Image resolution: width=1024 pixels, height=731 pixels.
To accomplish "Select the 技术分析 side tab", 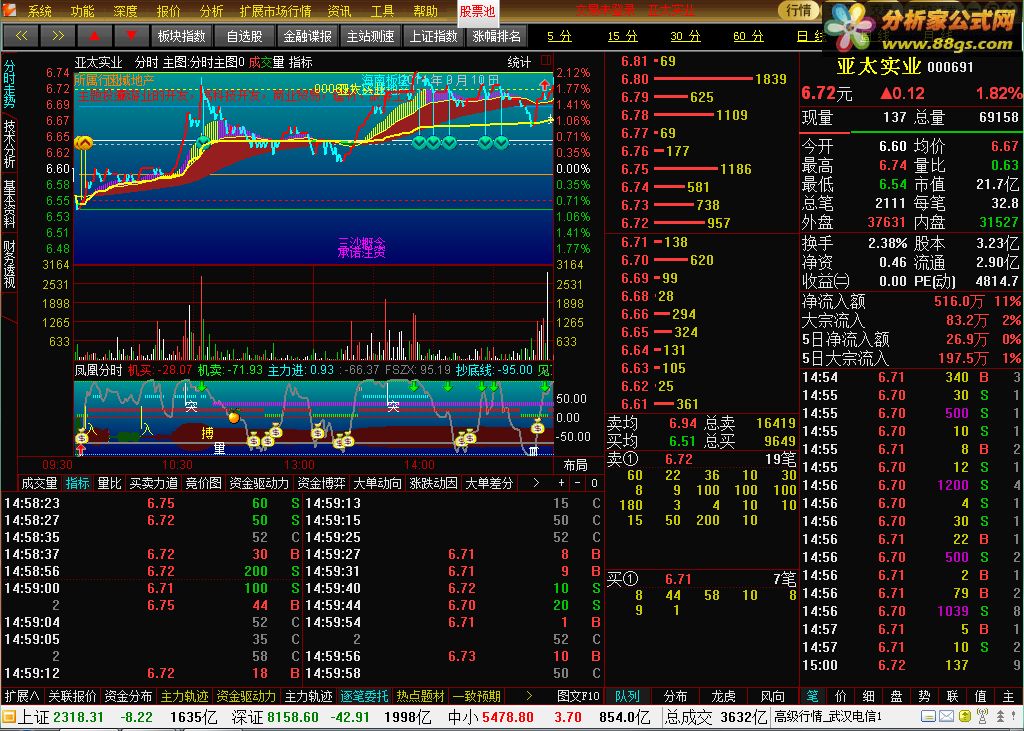I will (9, 144).
